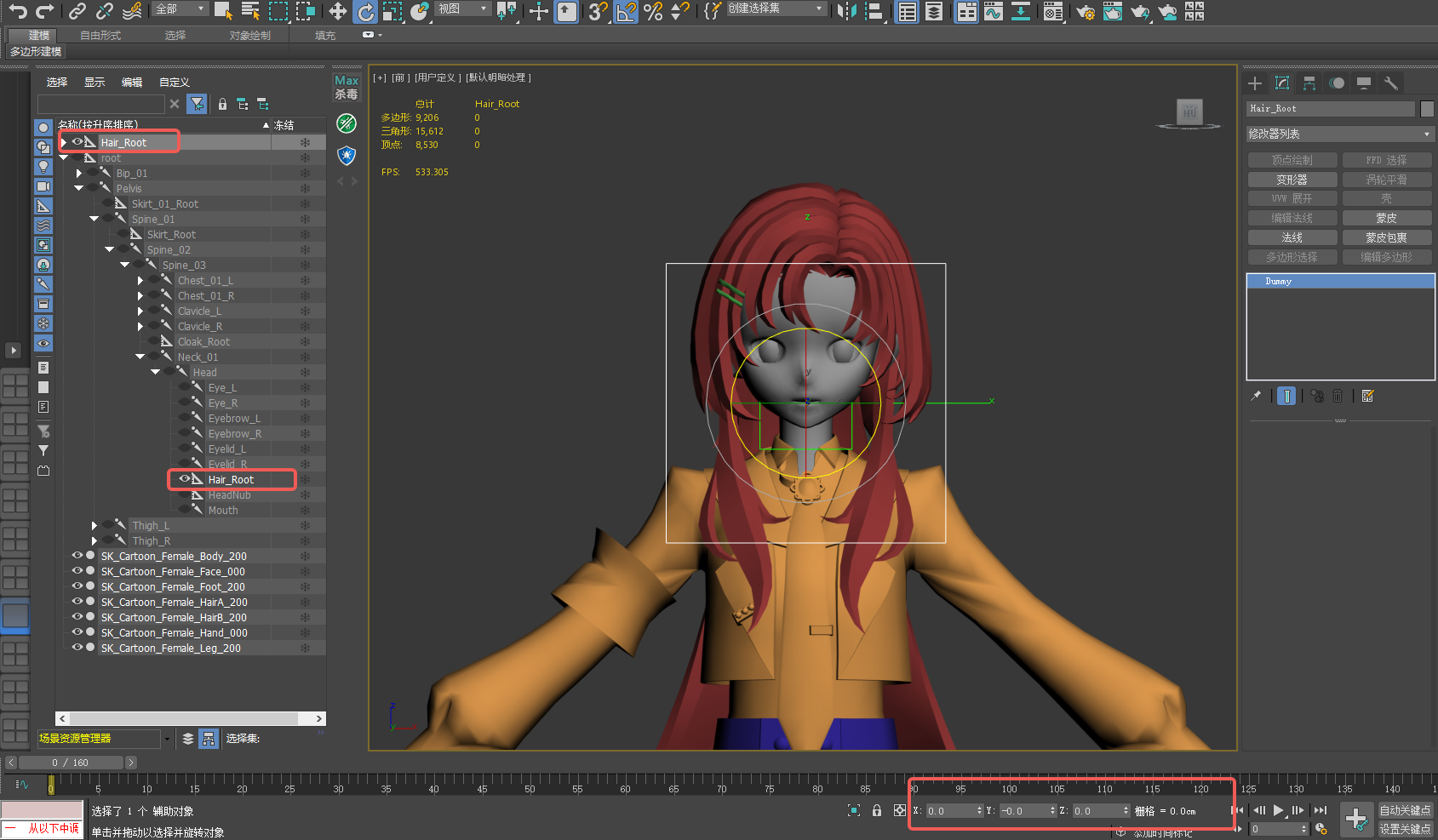Click the Play Animation button
Viewport: 1438px width, 840px height.
pyautogui.click(x=1278, y=810)
